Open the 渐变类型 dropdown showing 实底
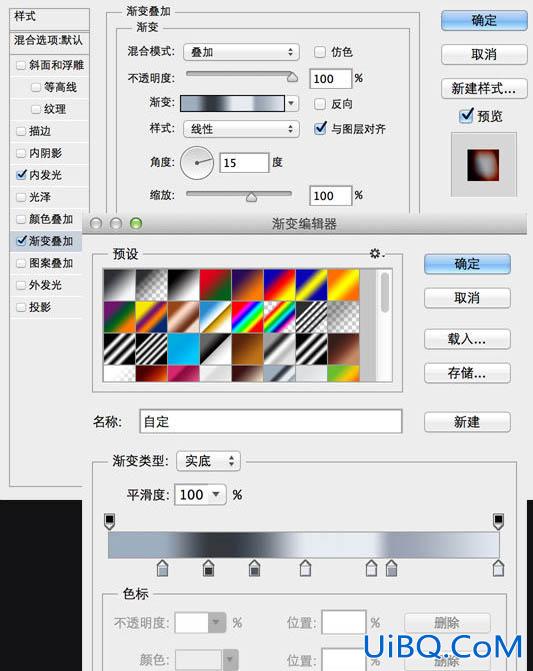 click(x=208, y=461)
